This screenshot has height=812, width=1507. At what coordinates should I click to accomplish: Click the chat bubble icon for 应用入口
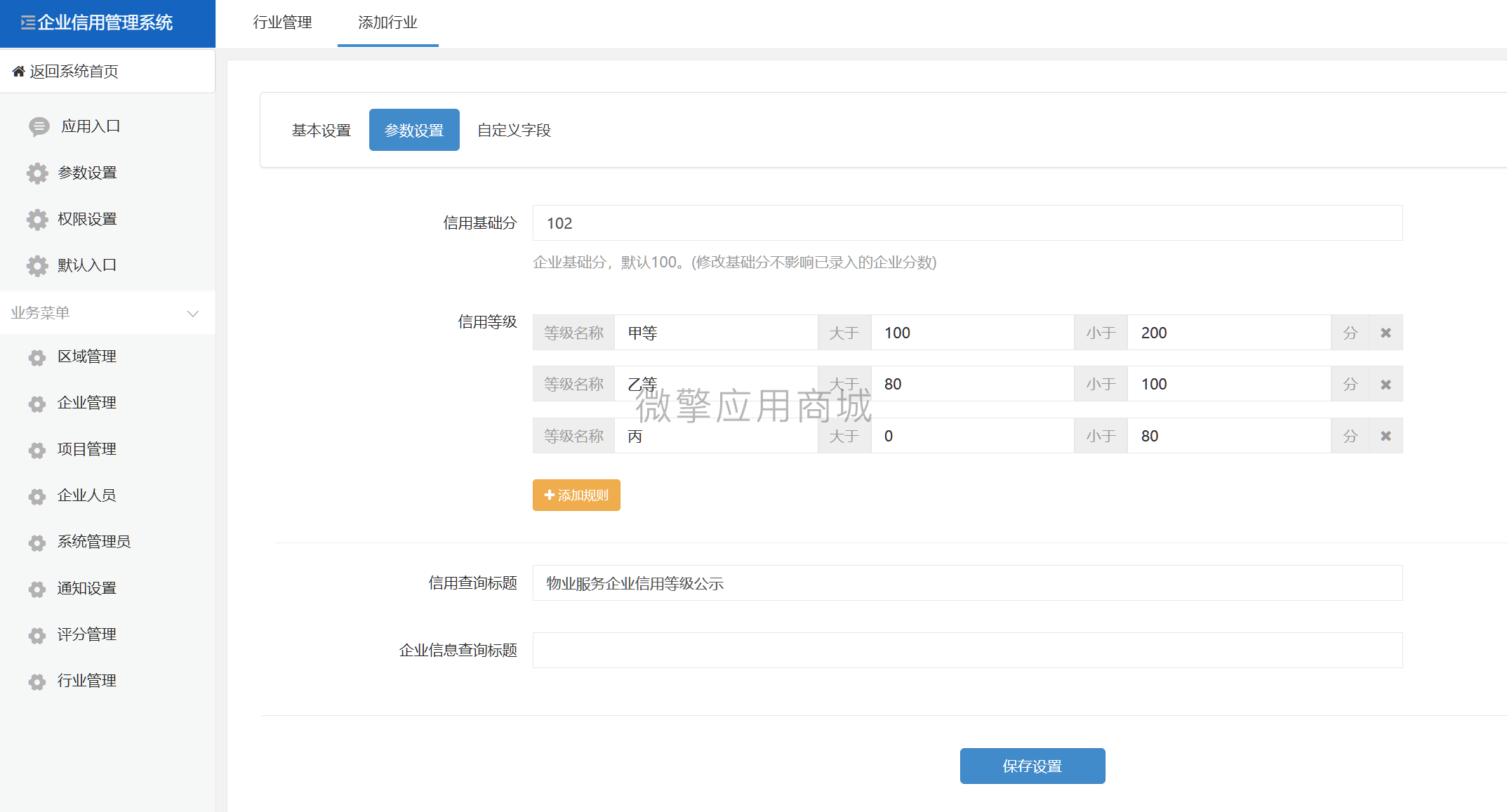[39, 126]
